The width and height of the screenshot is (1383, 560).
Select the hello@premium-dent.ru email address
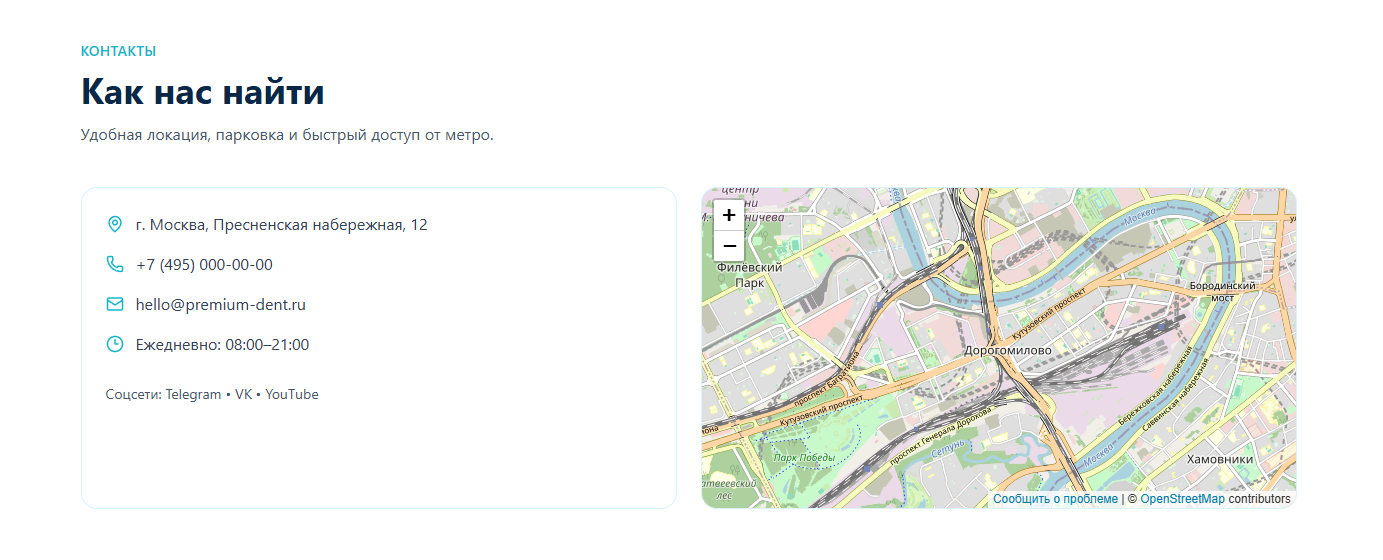click(x=221, y=304)
